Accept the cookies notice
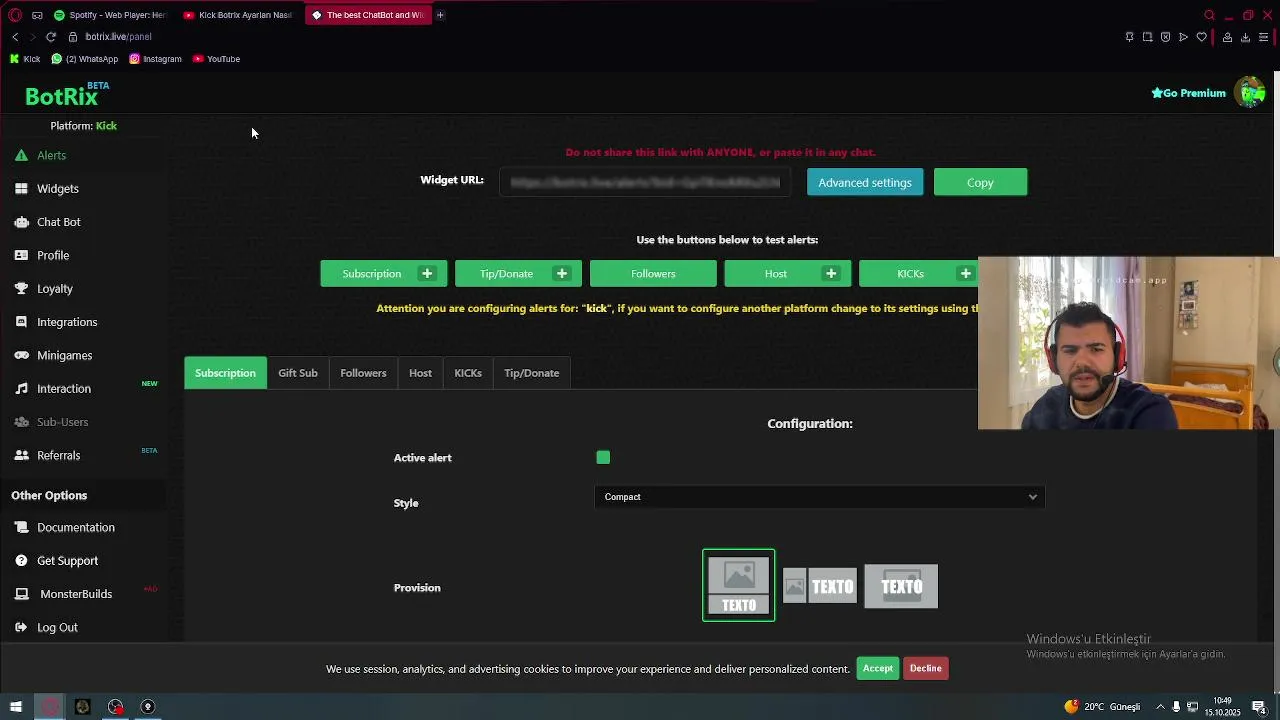The width and height of the screenshot is (1280, 720). (x=878, y=668)
